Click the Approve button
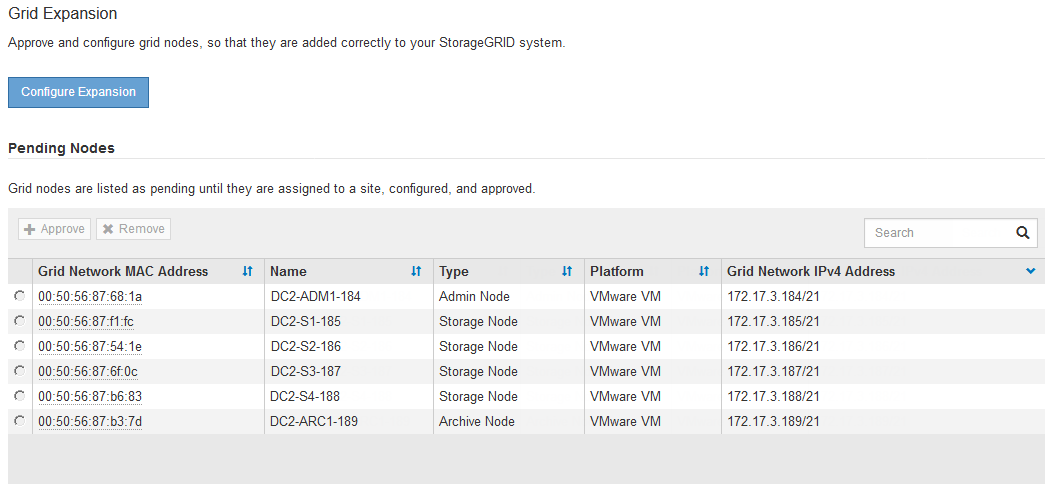 (54, 229)
